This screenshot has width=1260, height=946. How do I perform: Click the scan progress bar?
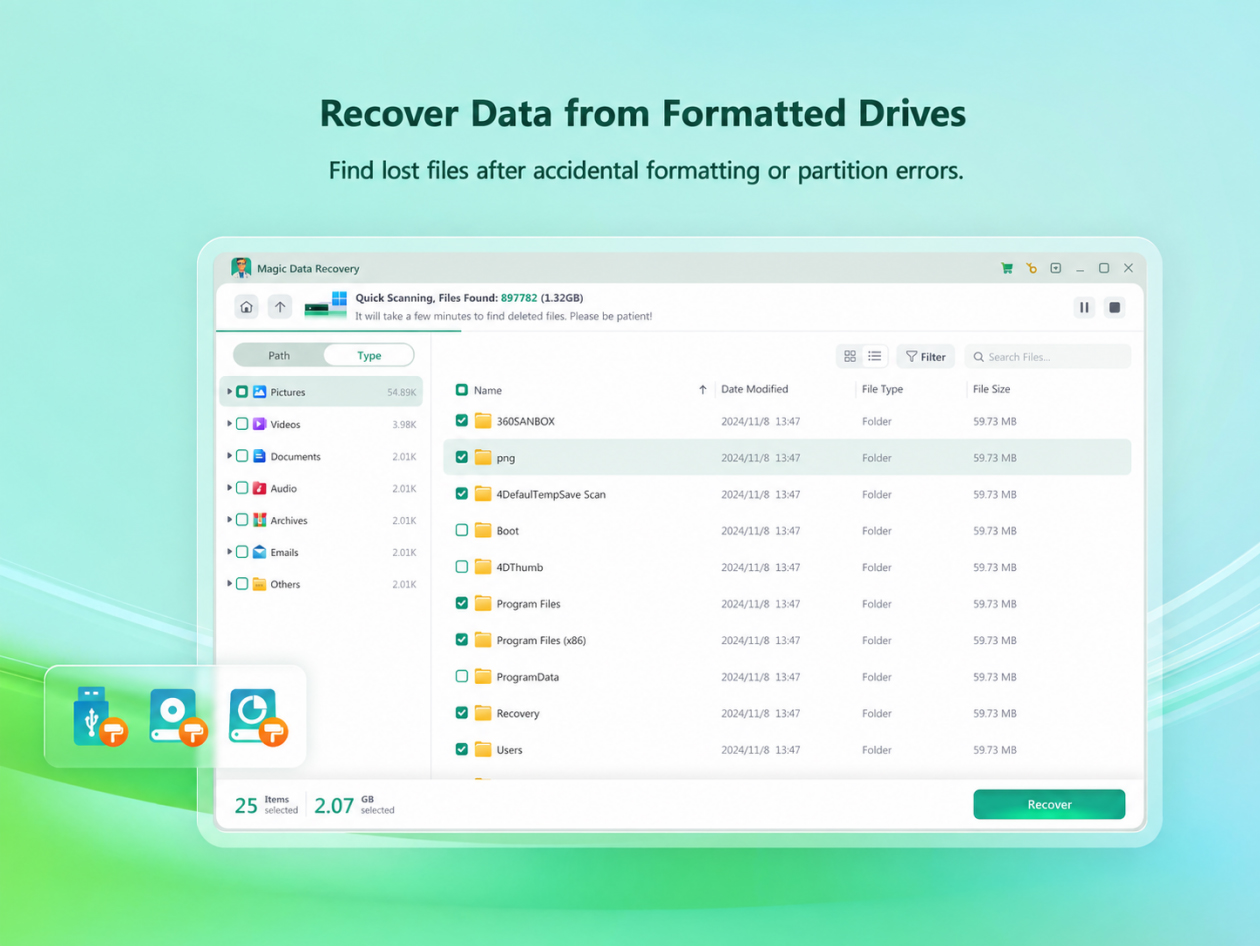tap(680, 330)
